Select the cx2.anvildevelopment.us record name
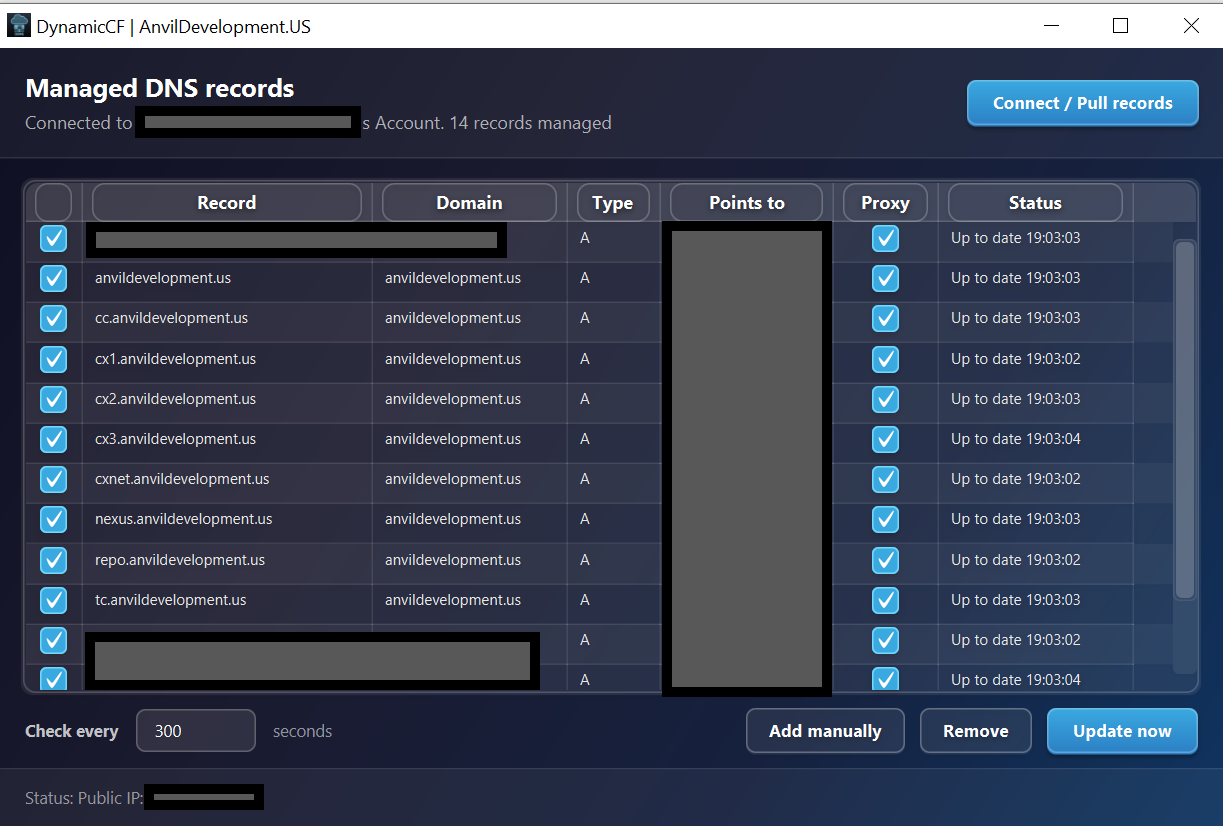 pos(175,399)
